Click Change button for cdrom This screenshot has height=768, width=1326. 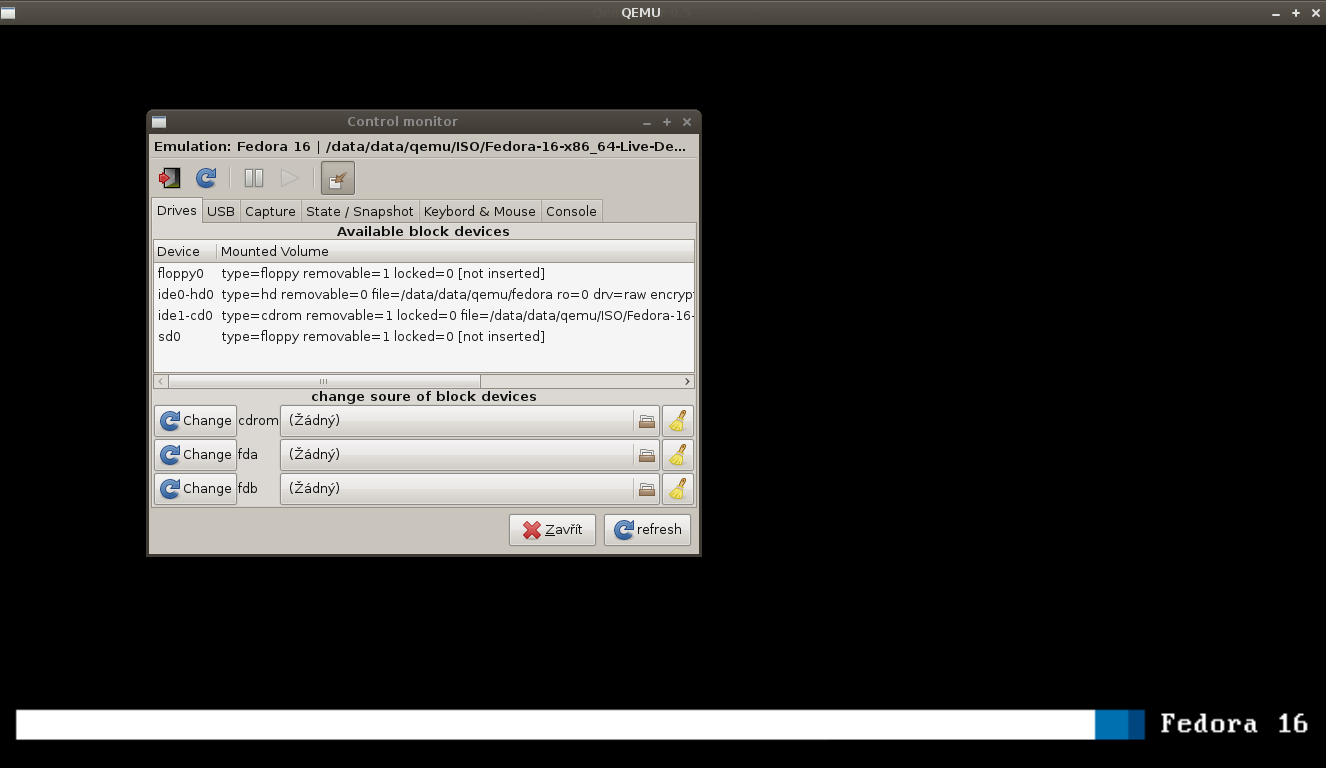point(196,421)
